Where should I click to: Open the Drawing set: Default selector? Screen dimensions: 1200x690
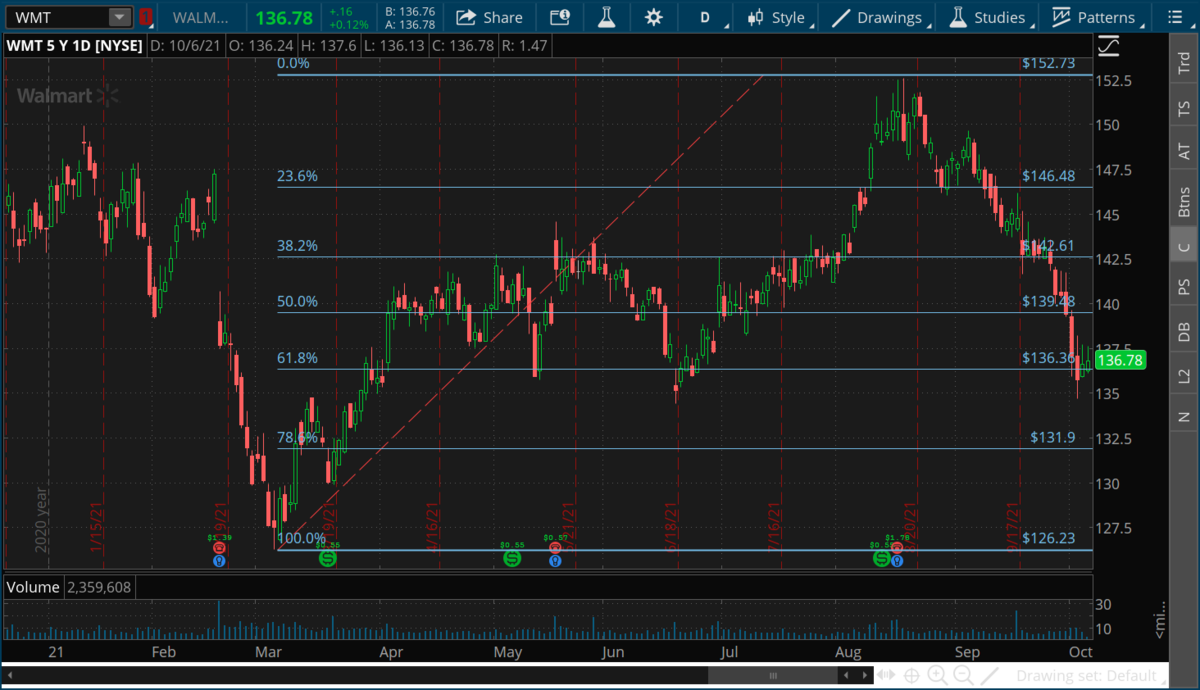(x=1091, y=675)
